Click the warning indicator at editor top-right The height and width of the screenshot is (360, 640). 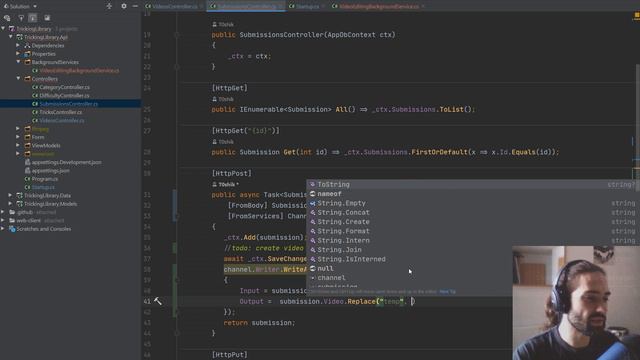pyautogui.click(x=636, y=16)
